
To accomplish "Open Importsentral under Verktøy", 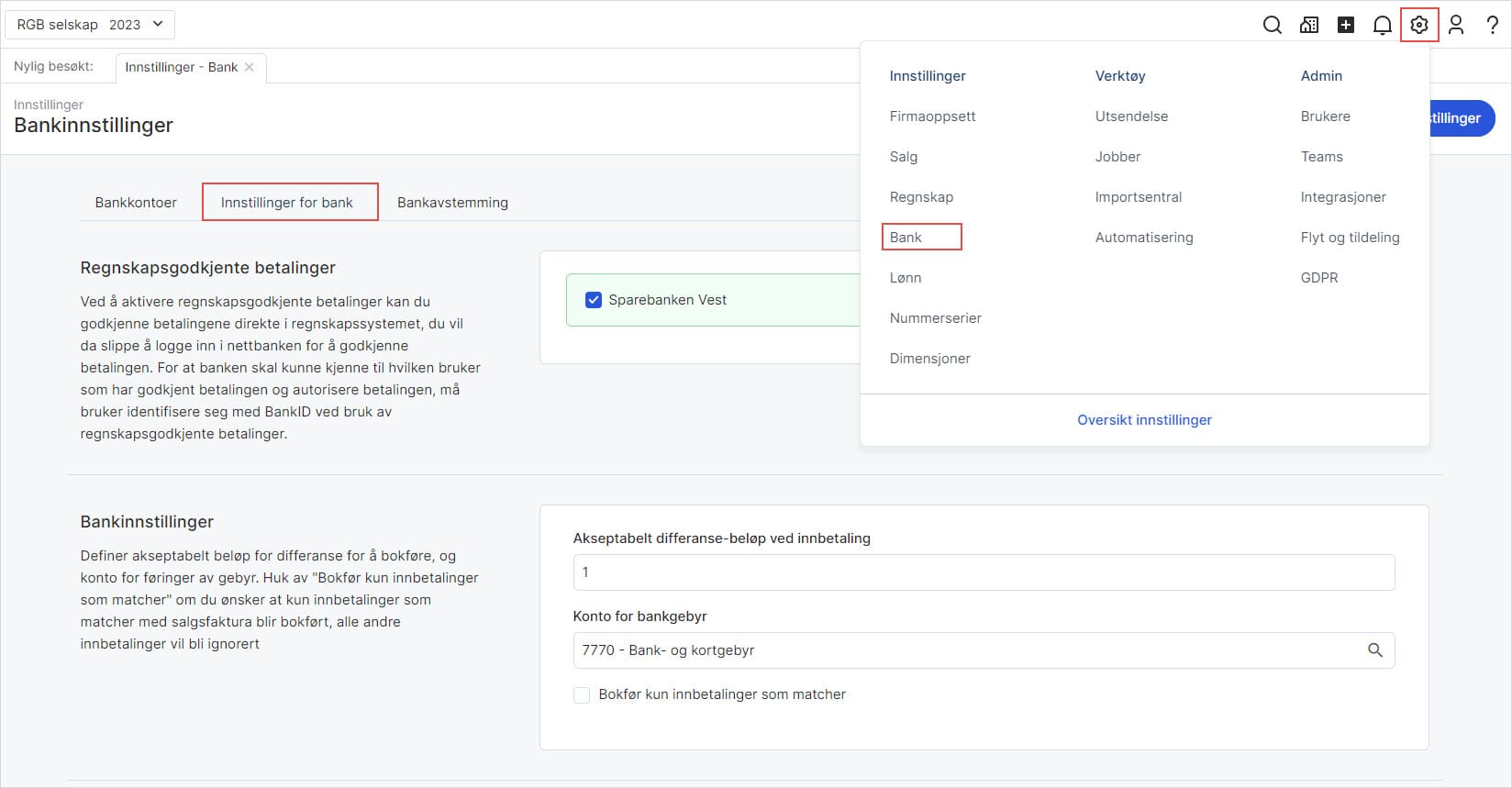I will 1138,197.
